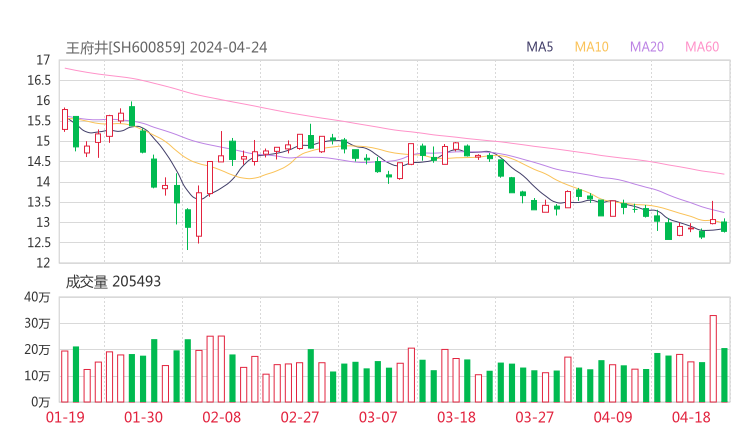
Task: Click the 01-30 date label
Action: 143,417
